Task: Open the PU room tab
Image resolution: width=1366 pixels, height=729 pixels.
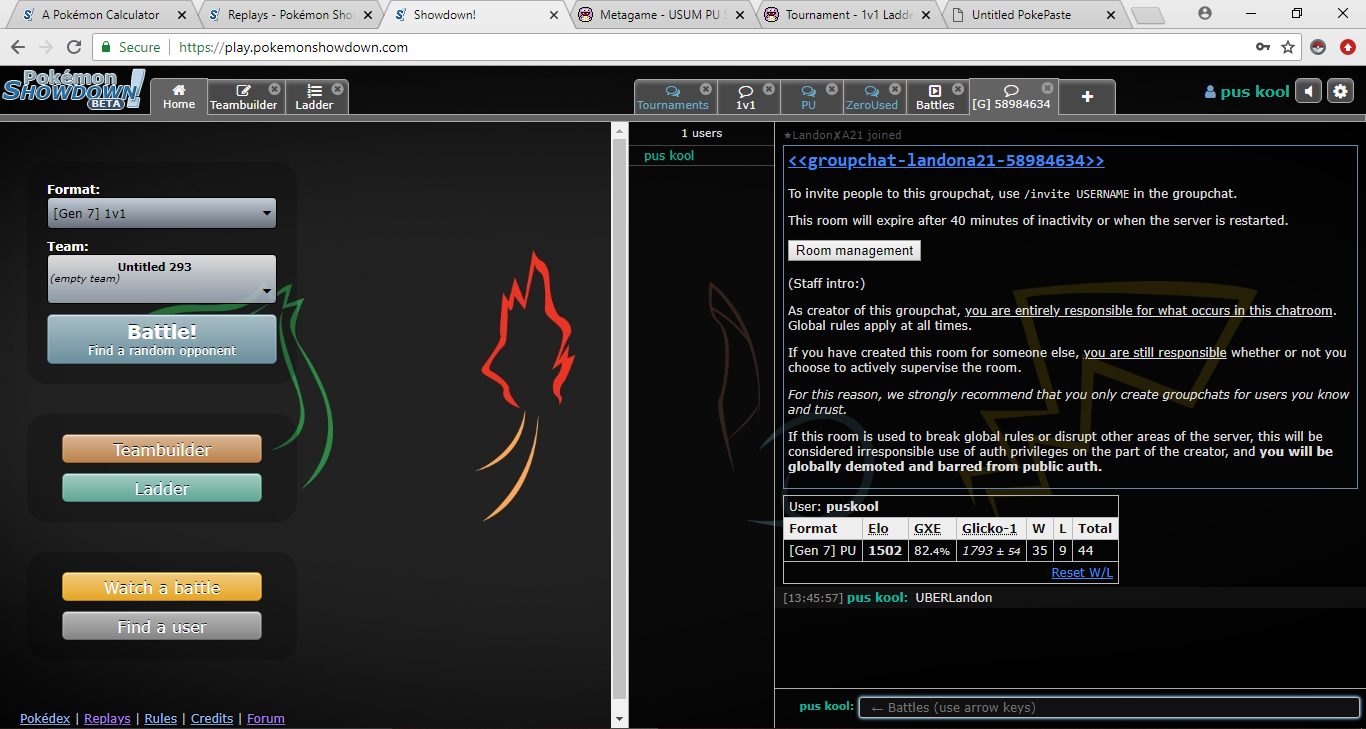Action: coord(808,97)
